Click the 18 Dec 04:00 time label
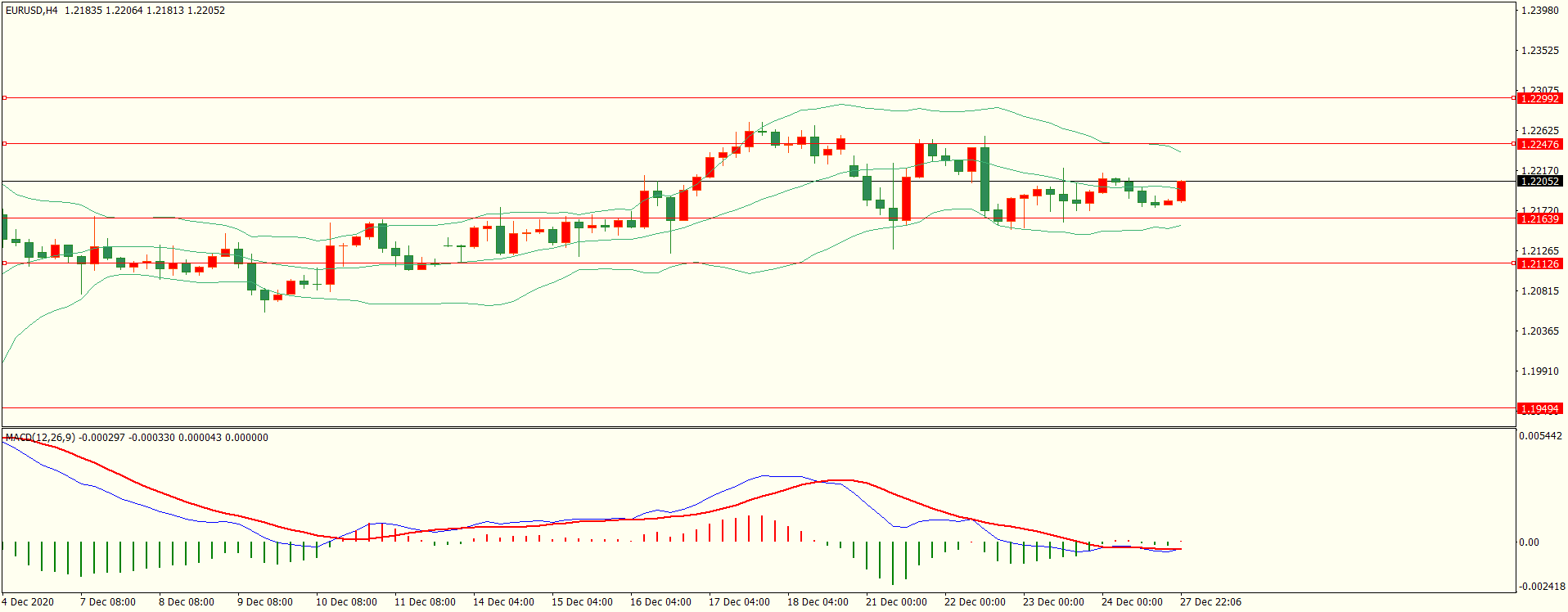 818,602
